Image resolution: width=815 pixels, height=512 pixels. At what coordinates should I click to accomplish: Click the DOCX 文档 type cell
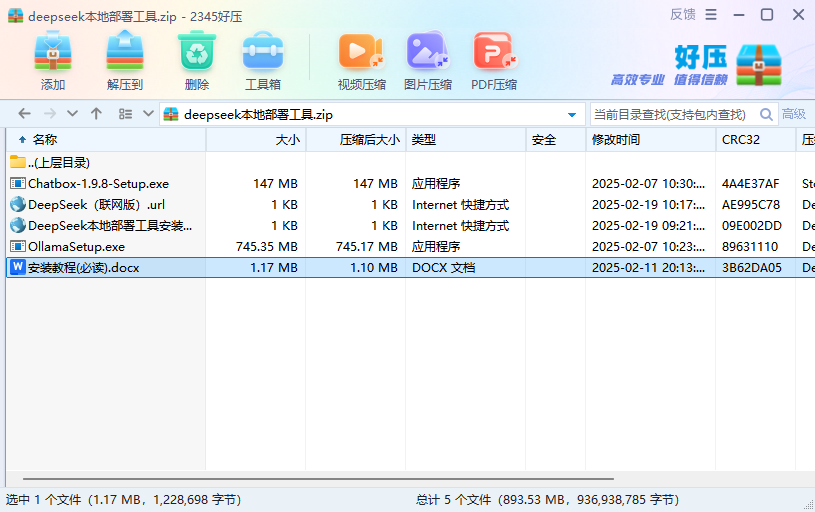click(443, 268)
